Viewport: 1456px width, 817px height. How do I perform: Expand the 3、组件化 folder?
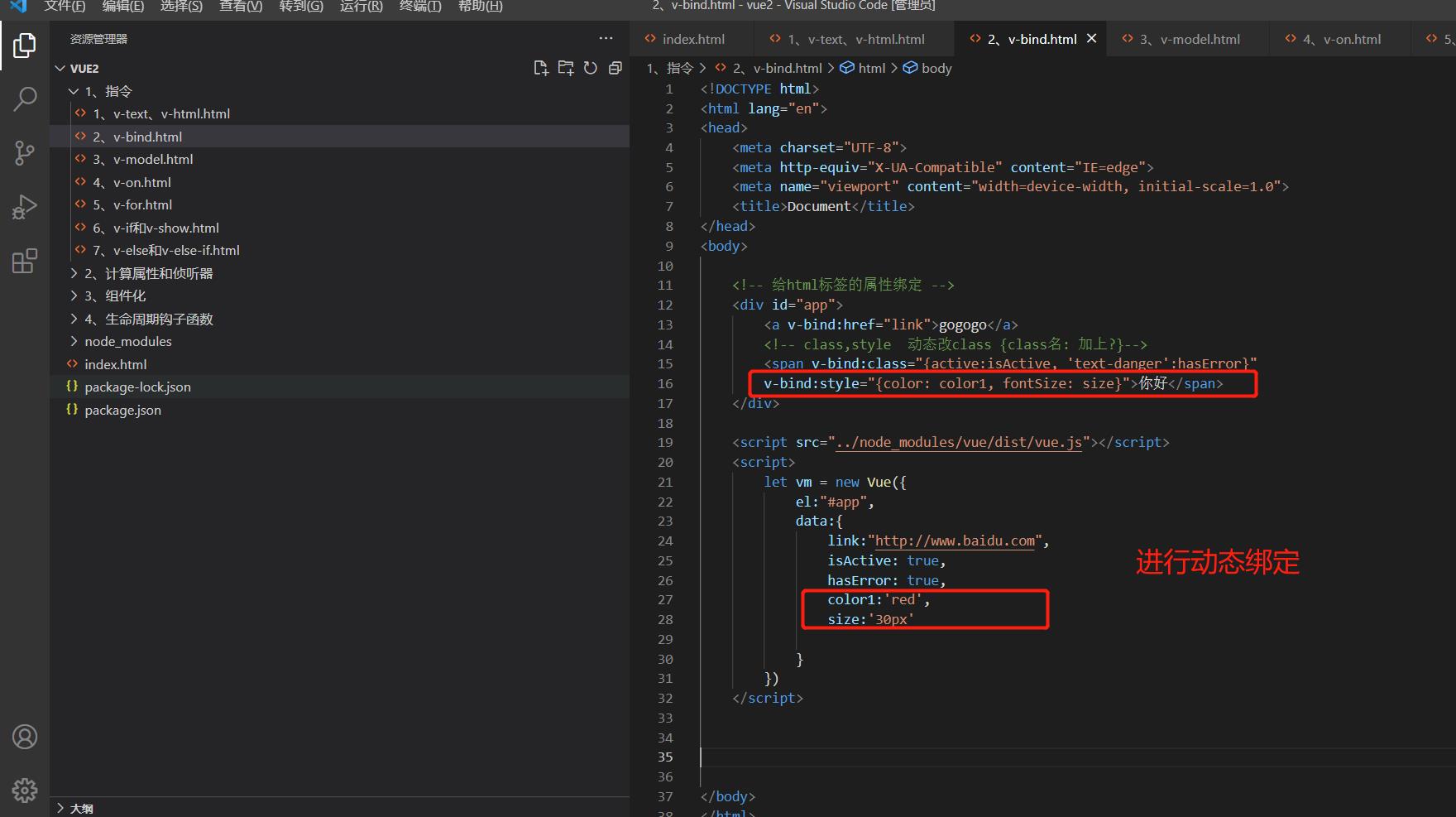tap(339, 296)
